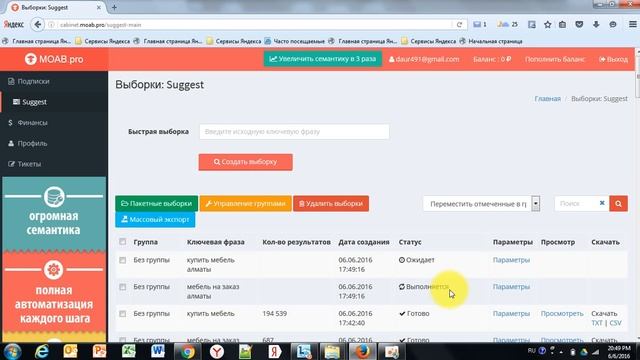Image resolution: width=640 pixels, height=360 pixels.
Task: Log out with the Выход link
Action: (x=613, y=59)
